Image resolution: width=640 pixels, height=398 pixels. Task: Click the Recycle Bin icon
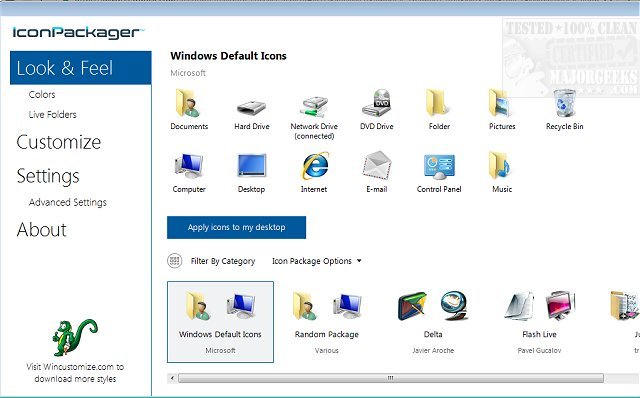(564, 103)
